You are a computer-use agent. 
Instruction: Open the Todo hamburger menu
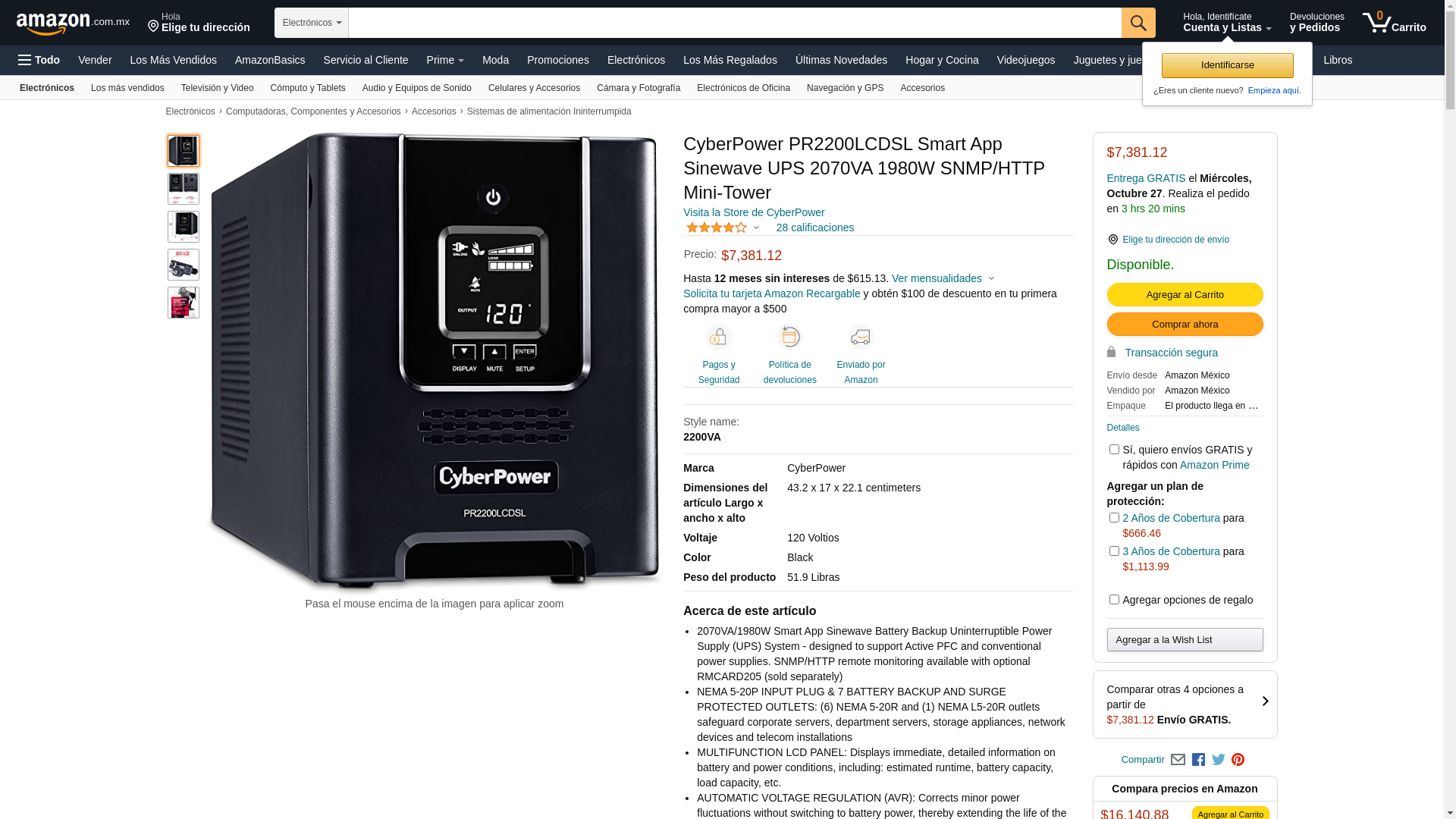point(39,60)
